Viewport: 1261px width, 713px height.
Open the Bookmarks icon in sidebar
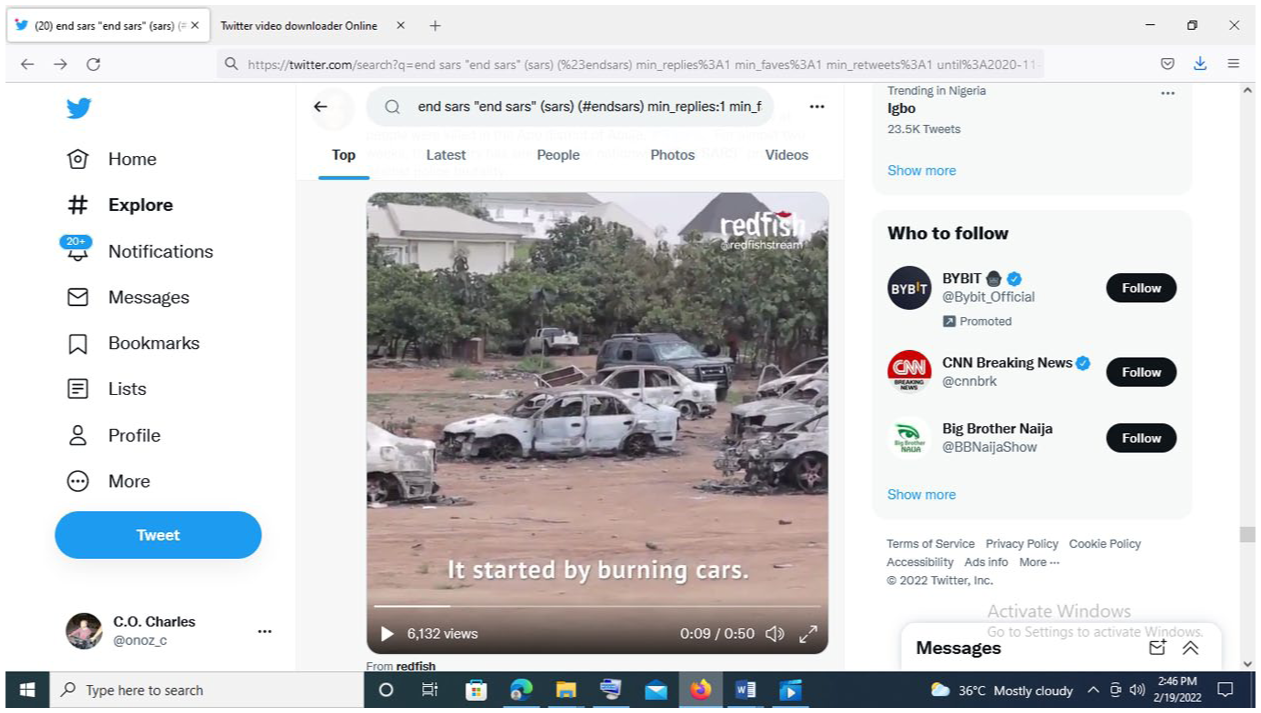[78, 344]
